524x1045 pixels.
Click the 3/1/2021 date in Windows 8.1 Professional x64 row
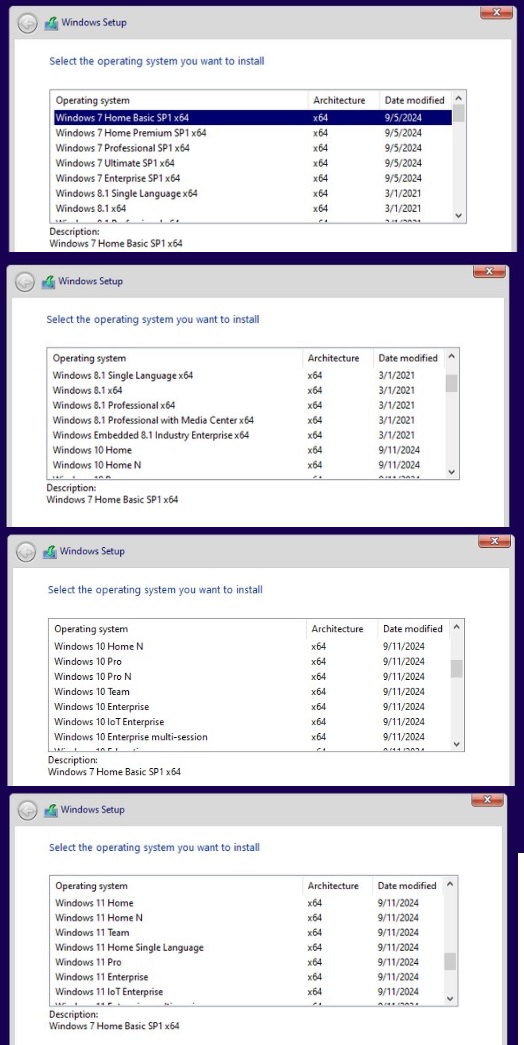(396, 405)
